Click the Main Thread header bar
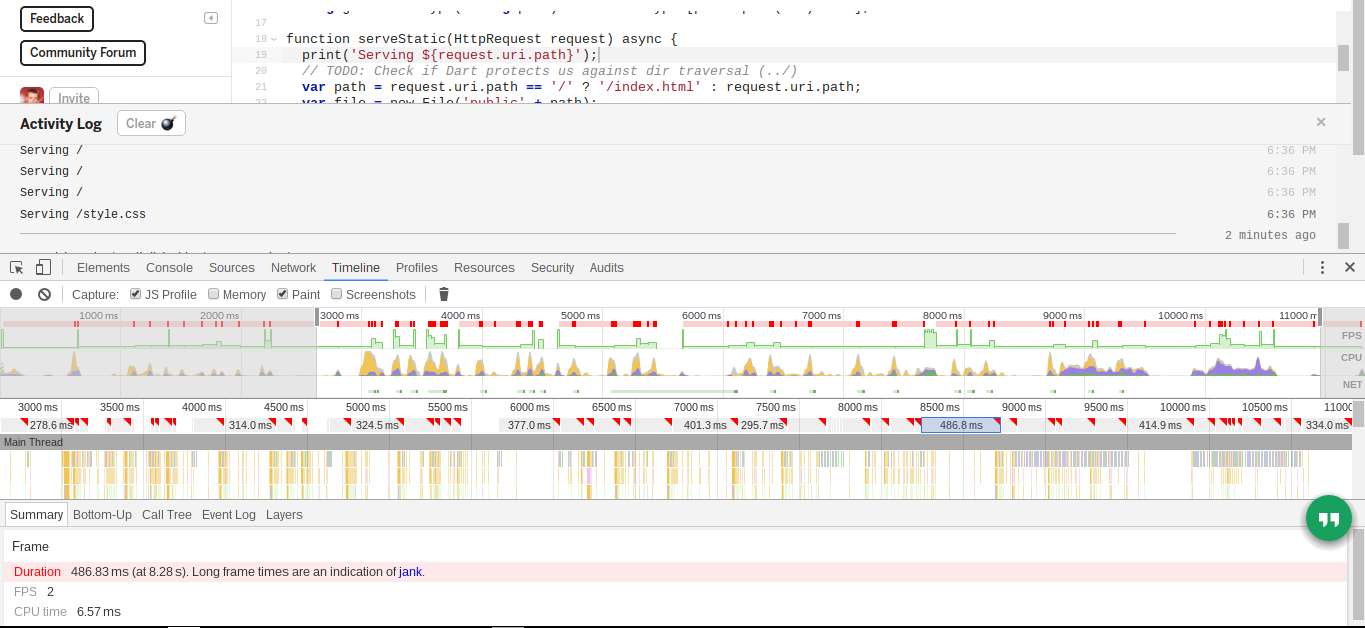This screenshot has width=1365, height=628. pos(676,442)
